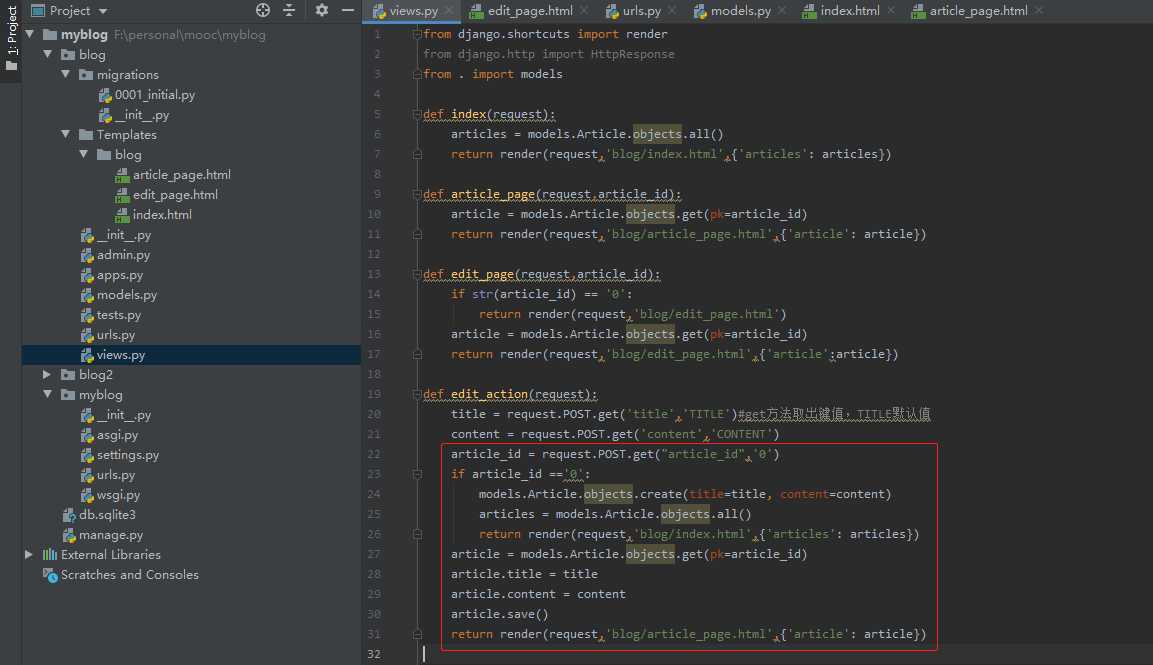Select settings.py file
Image resolution: width=1153 pixels, height=665 pixels.
[127, 455]
